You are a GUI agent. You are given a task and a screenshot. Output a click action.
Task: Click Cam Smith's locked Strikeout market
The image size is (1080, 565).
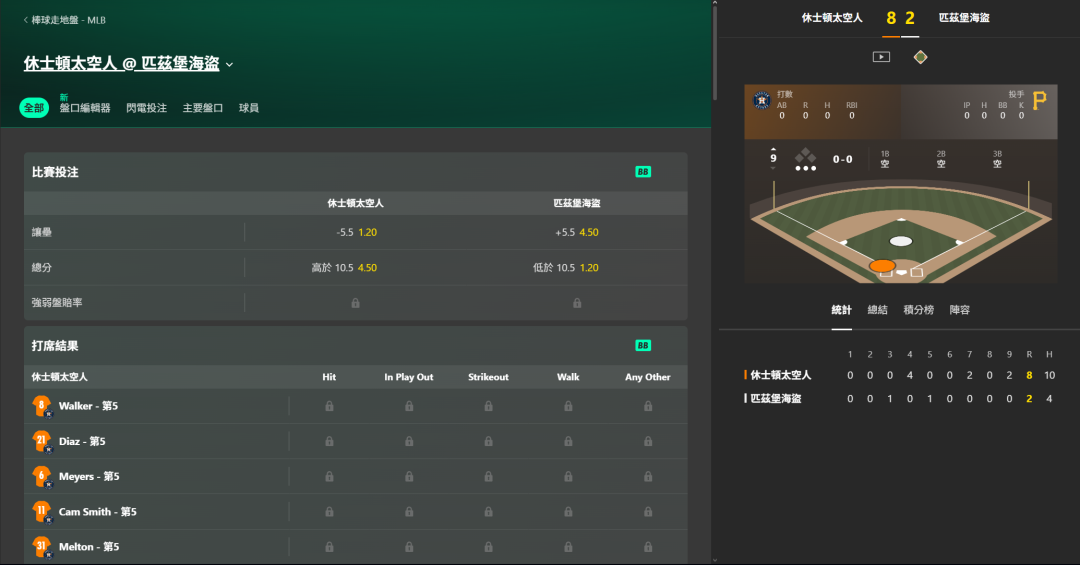coord(488,512)
